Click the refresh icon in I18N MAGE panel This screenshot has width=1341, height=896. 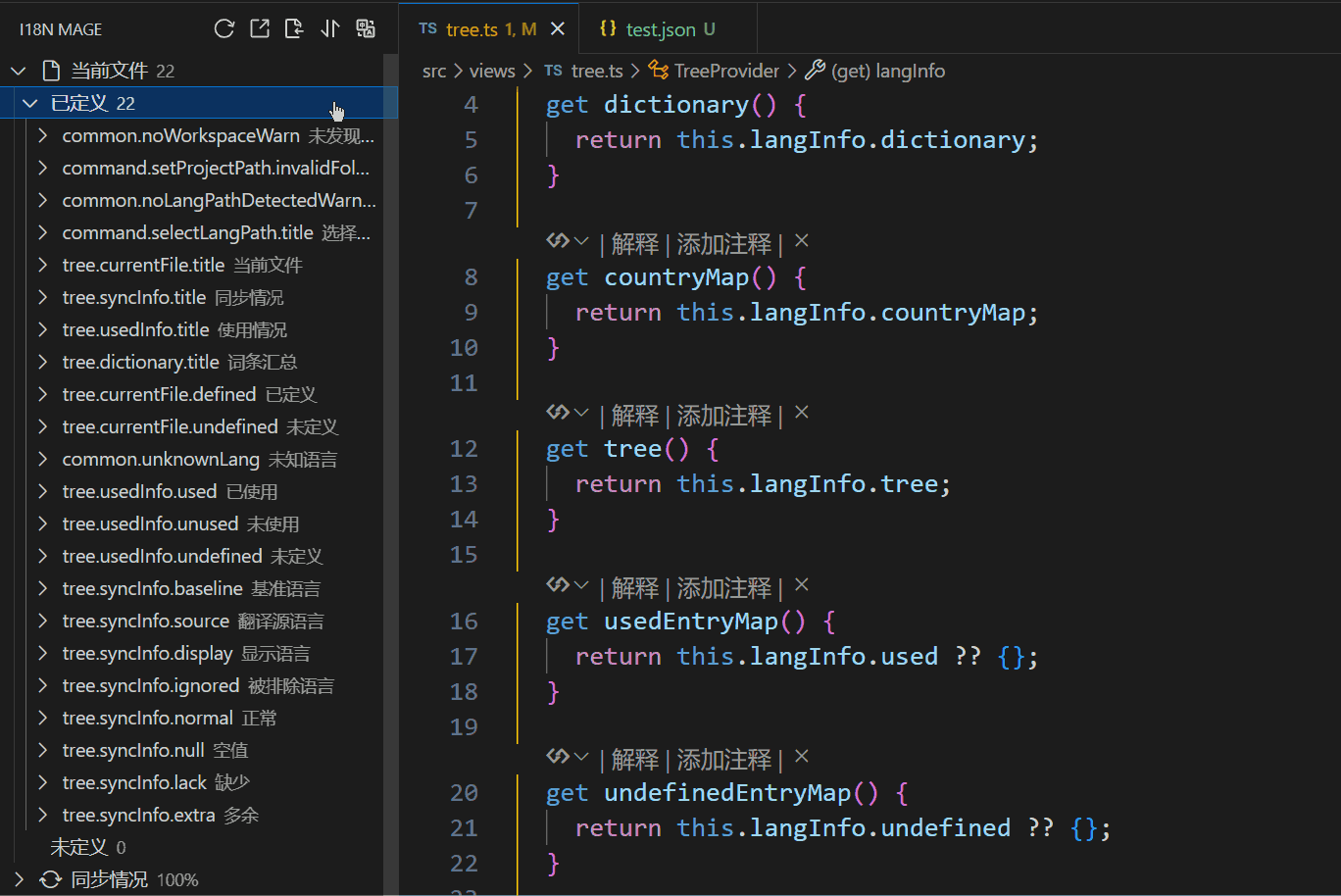coord(224,28)
